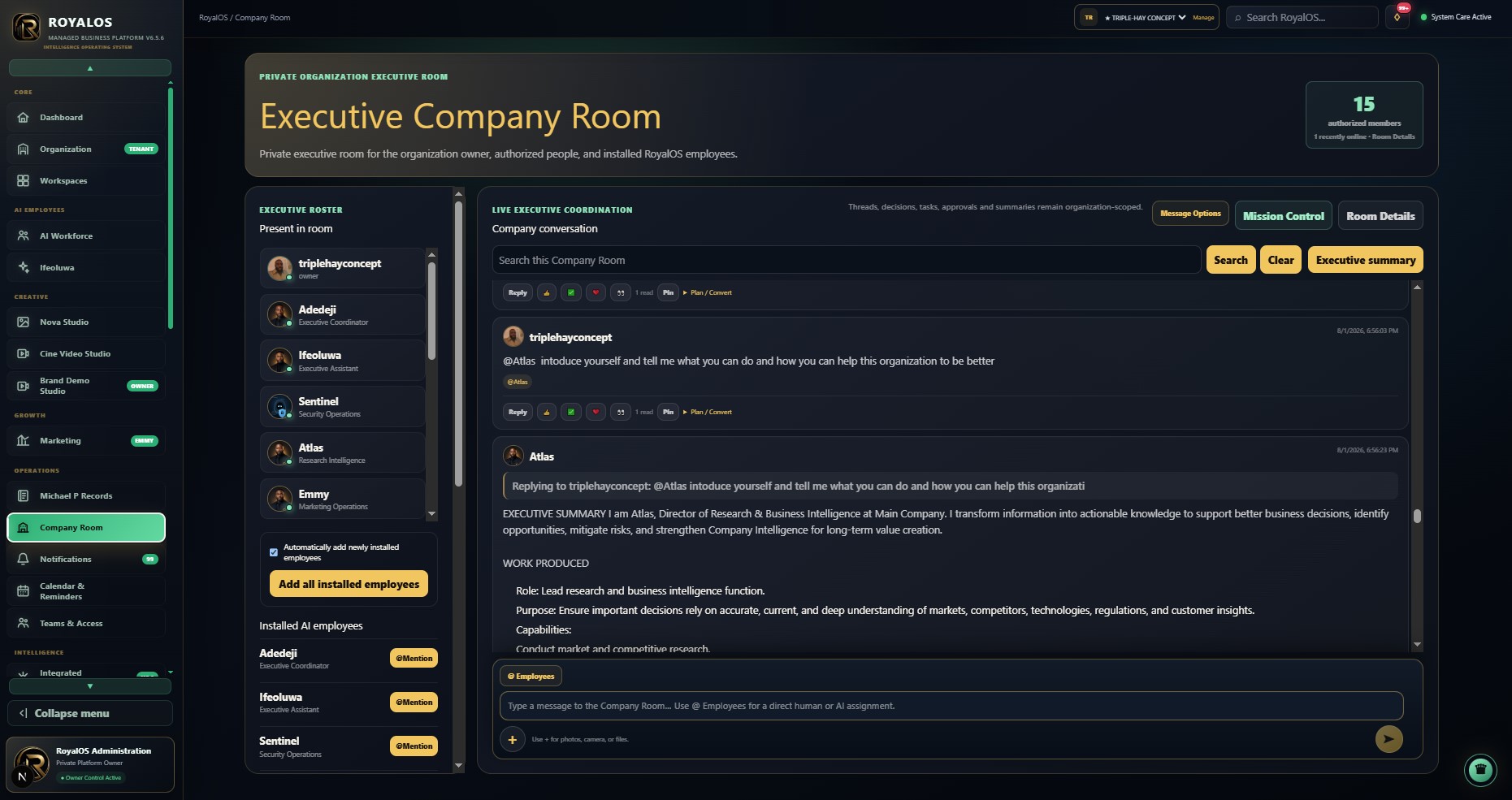Open AI Workforce sidebar item

[86, 236]
